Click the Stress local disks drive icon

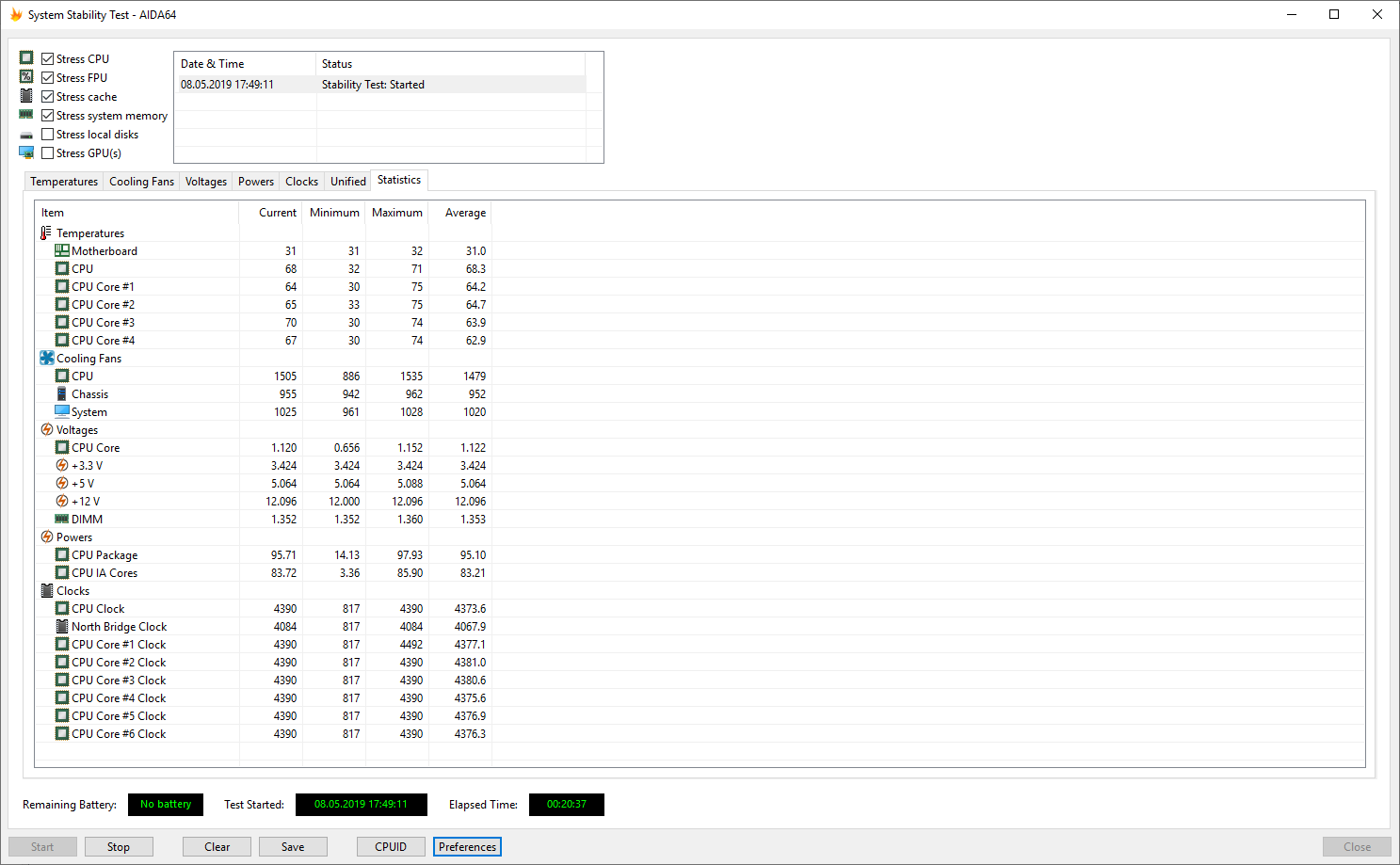click(26, 135)
